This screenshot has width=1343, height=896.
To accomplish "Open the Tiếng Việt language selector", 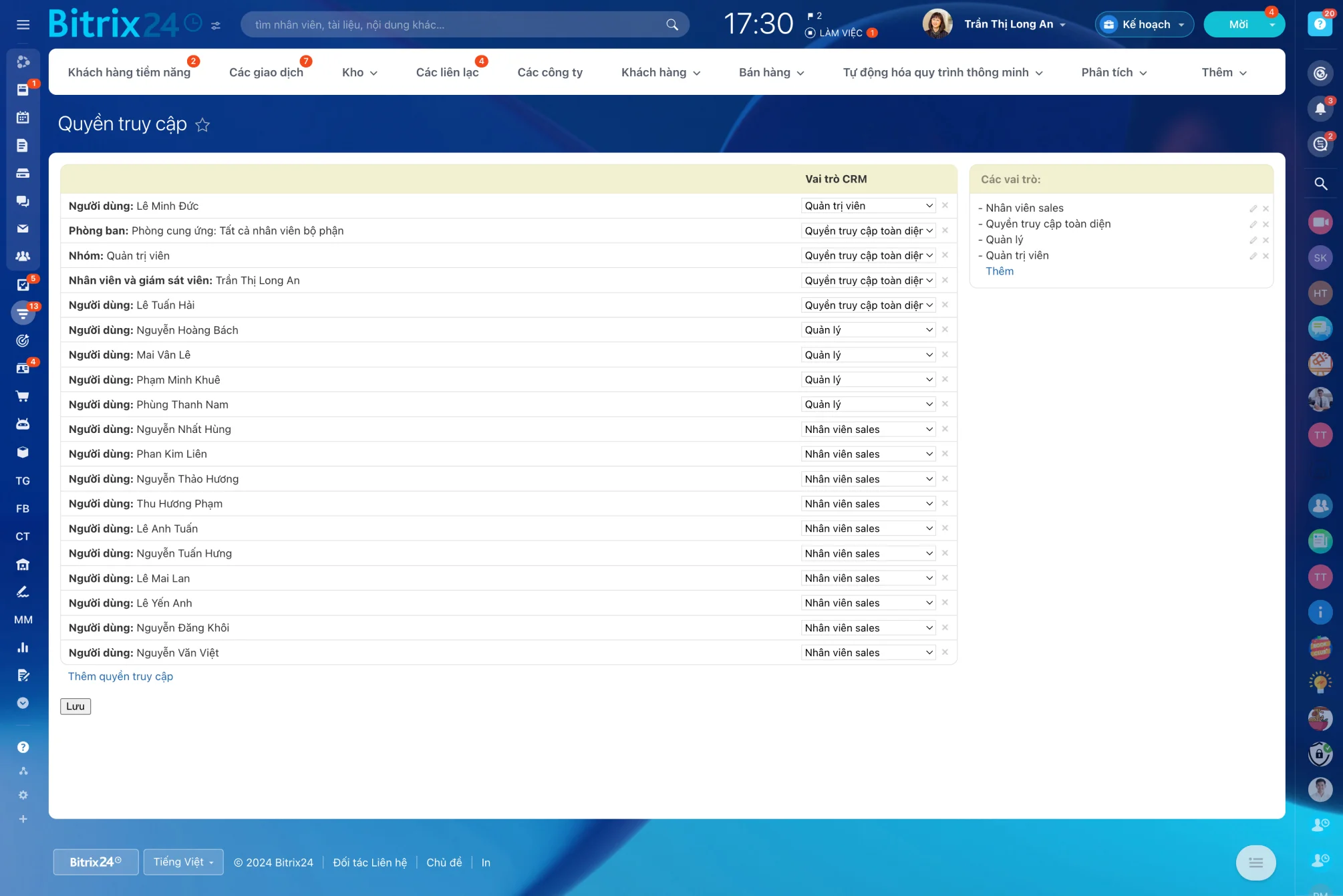I will click(182, 862).
